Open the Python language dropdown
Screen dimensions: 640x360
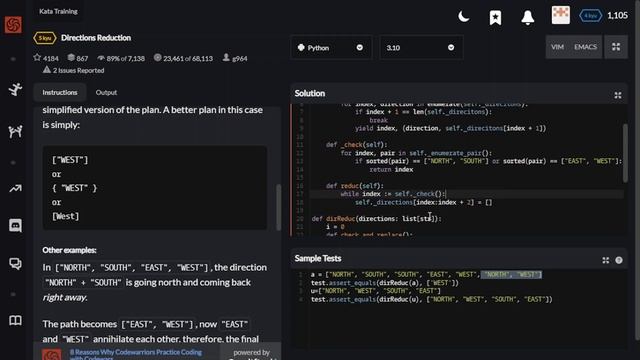pyautogui.click(x=331, y=48)
